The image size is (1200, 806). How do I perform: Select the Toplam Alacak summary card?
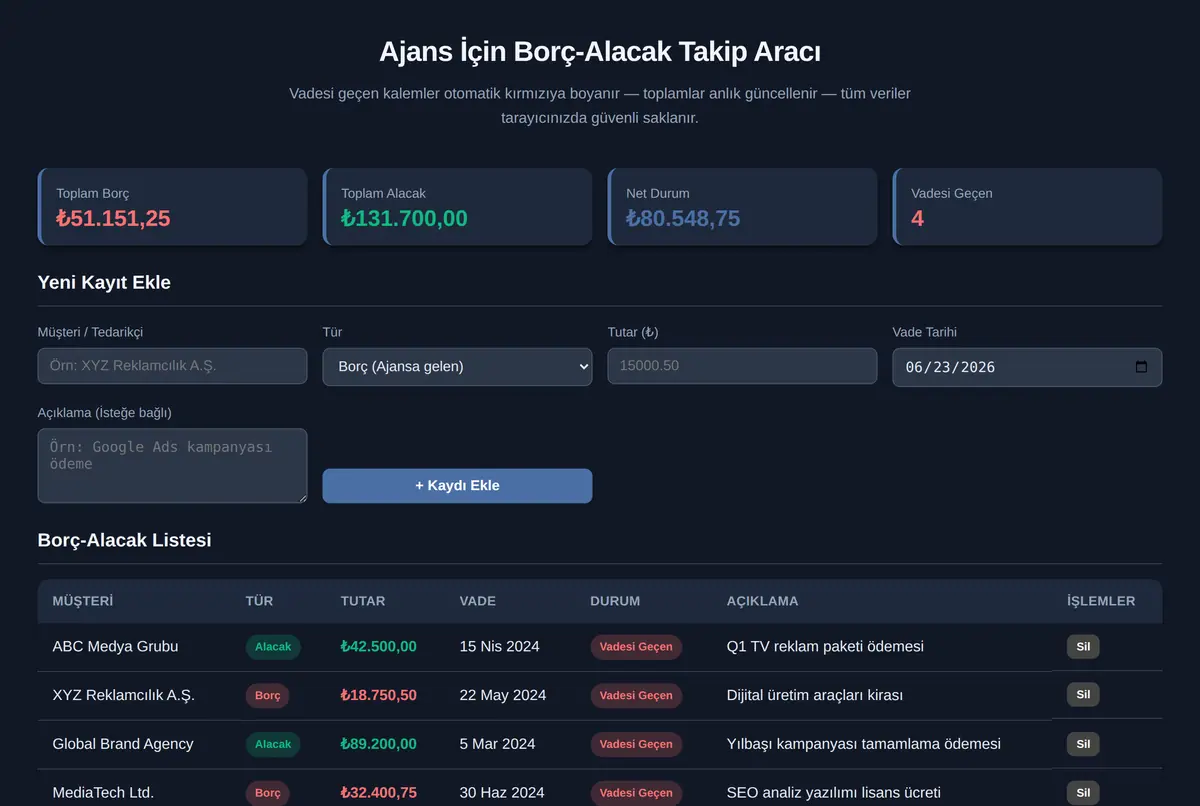point(457,207)
